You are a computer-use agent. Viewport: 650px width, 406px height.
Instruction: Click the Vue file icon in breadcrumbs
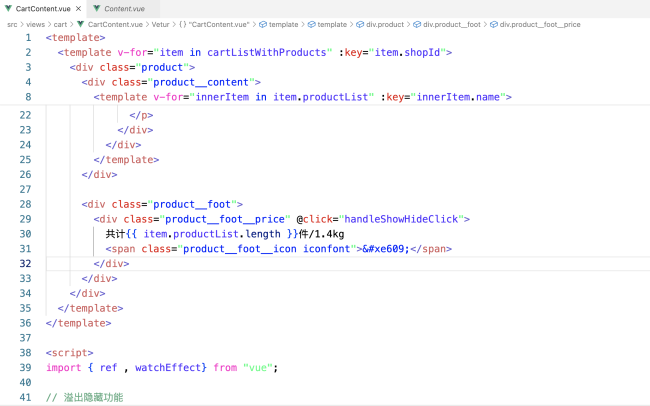click(x=80, y=24)
